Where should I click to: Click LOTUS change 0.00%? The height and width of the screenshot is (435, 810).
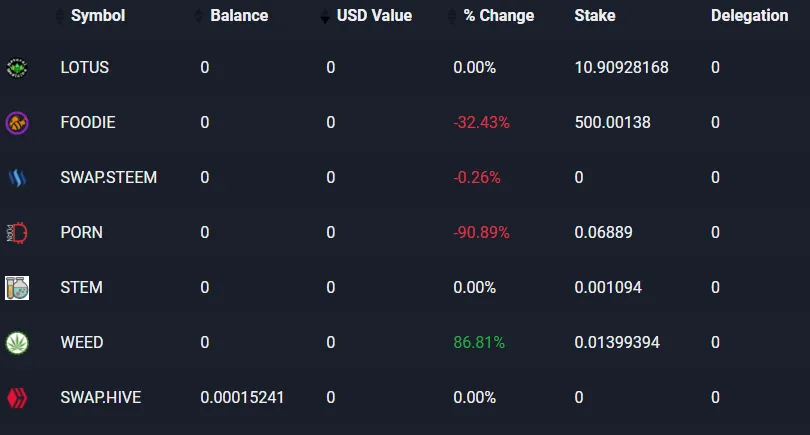pos(475,68)
